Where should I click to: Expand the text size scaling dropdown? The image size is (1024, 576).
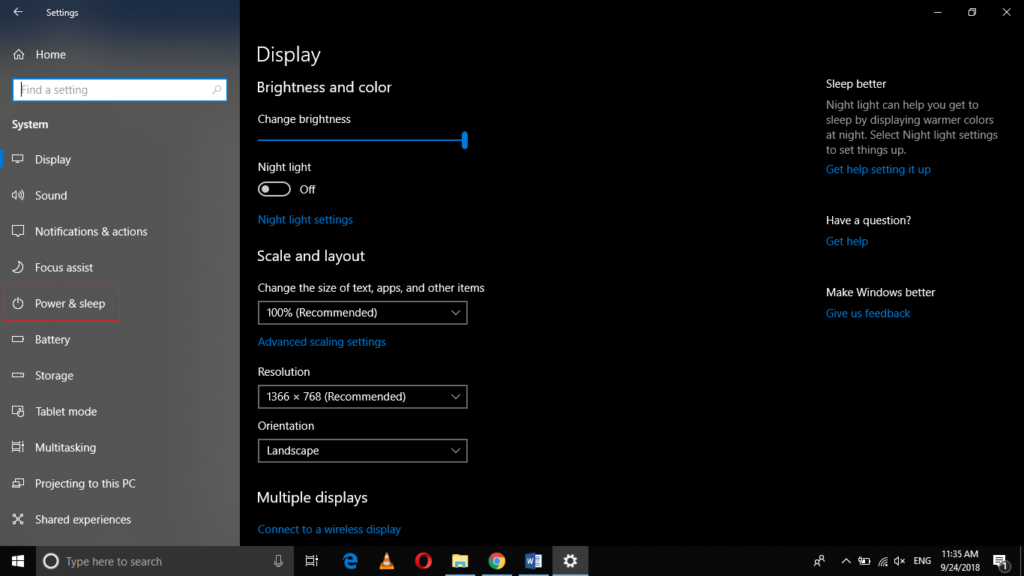(x=362, y=312)
